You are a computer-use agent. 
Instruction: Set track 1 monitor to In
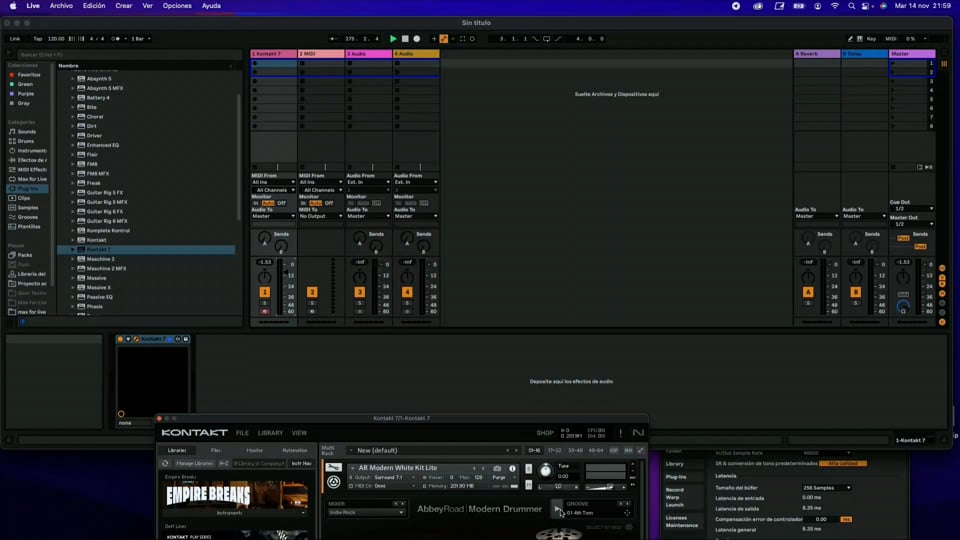[256, 203]
